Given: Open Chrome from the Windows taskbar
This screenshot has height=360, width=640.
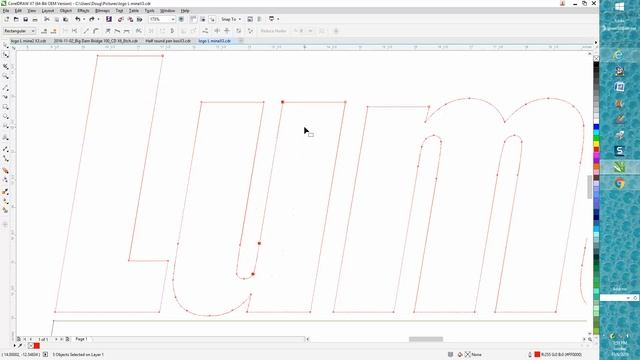Looking at the screenshot, I should pos(619,183).
